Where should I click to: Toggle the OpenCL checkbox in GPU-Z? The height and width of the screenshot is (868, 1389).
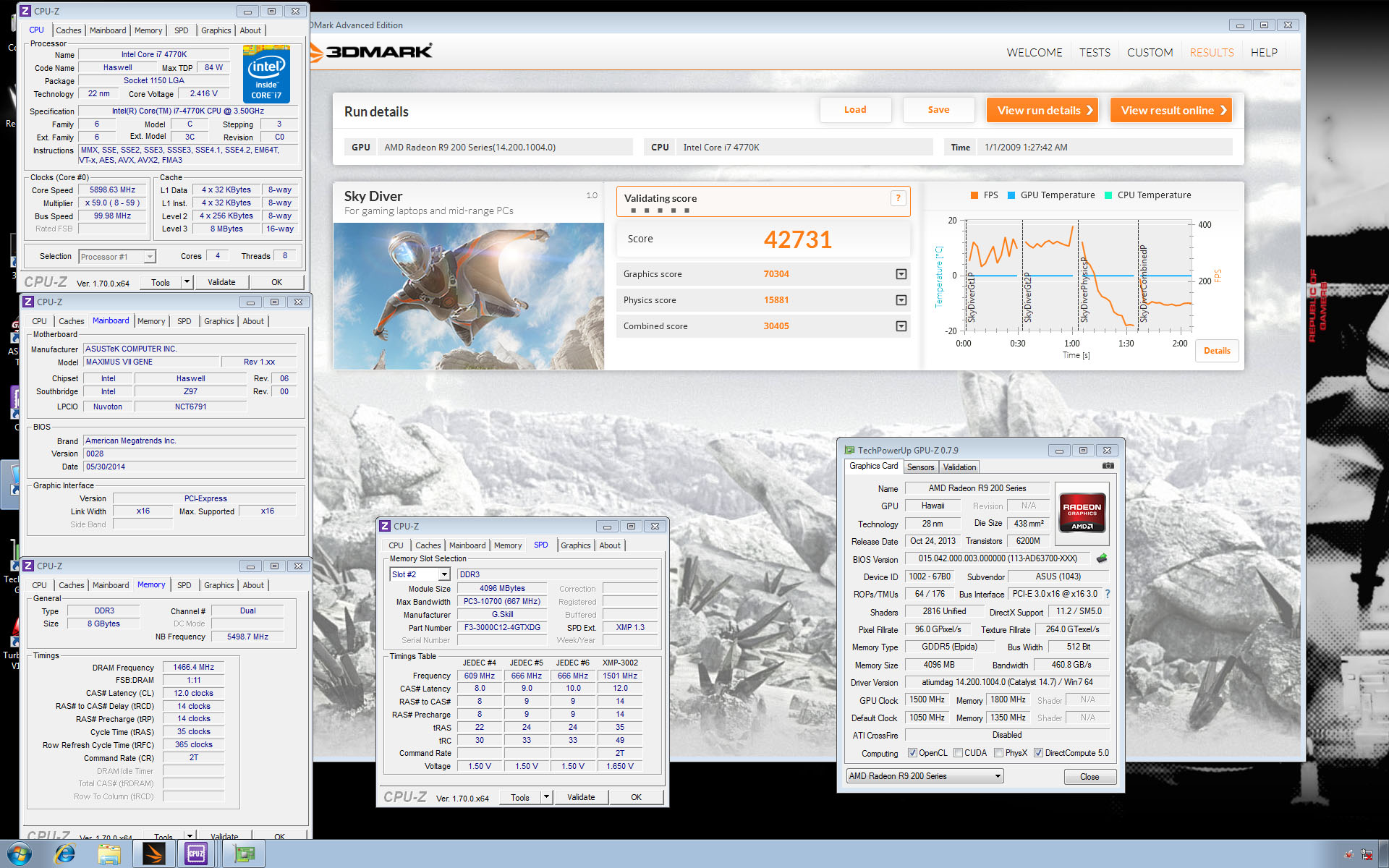(x=913, y=753)
